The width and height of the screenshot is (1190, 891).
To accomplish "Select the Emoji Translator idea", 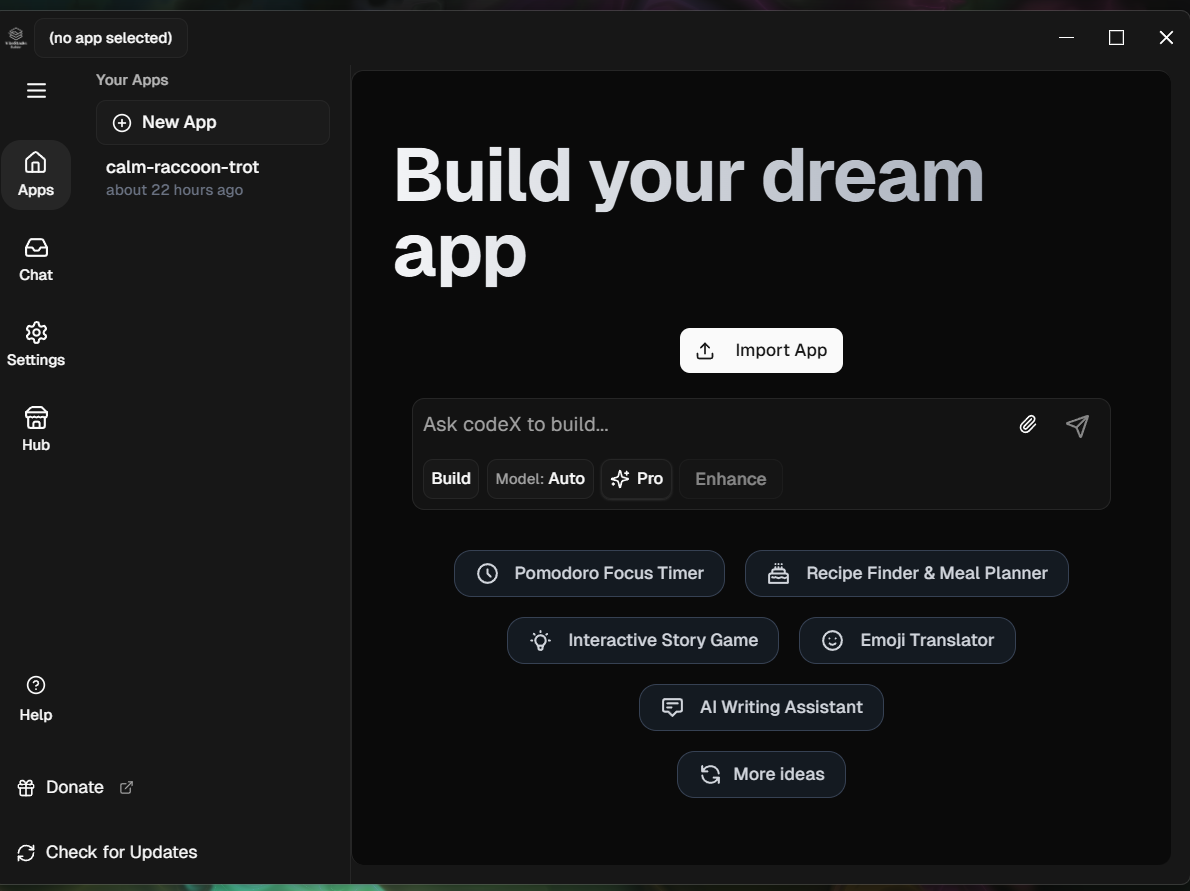I will (907, 641).
